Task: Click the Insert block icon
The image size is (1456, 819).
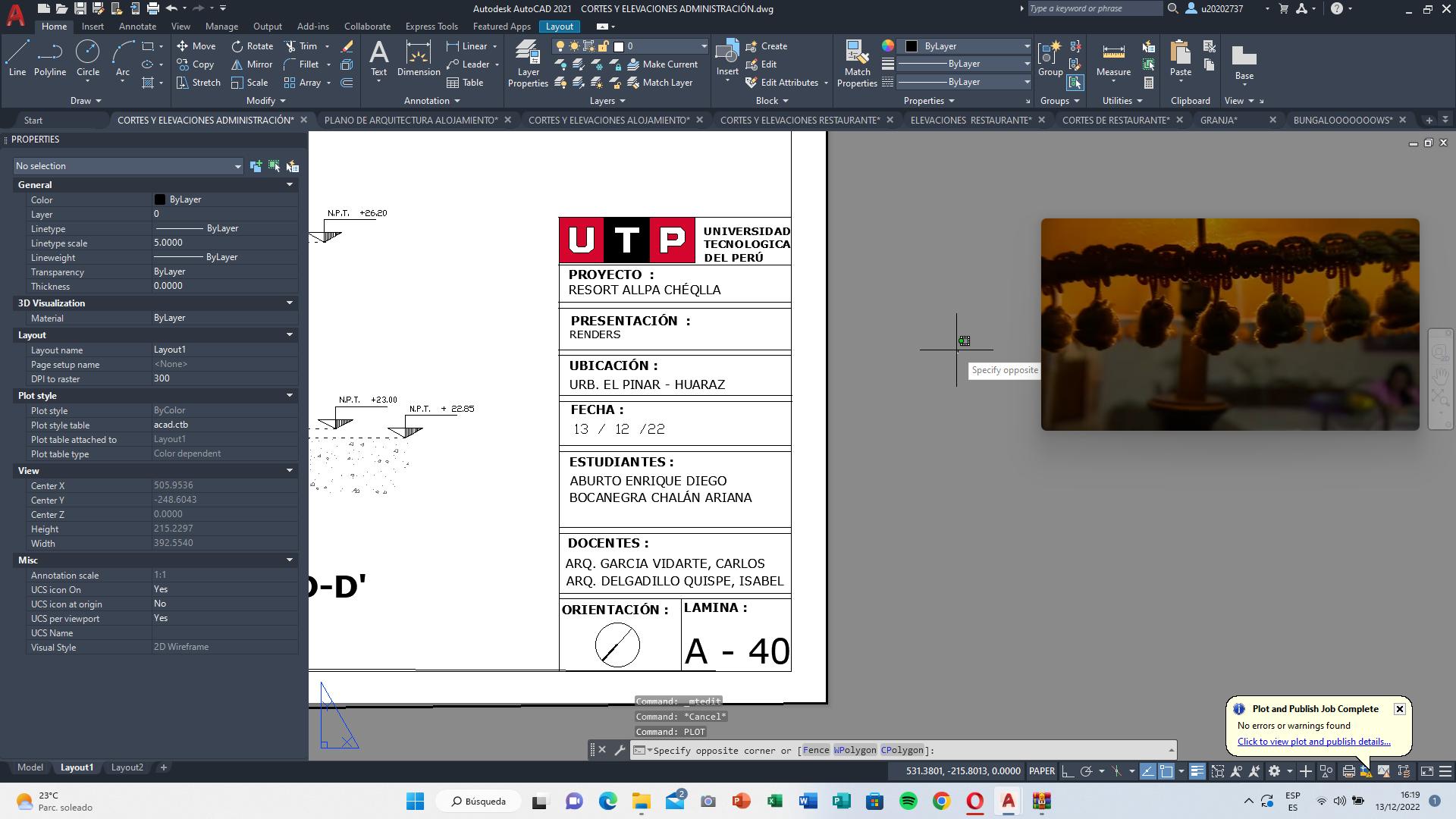Action: pos(727,55)
